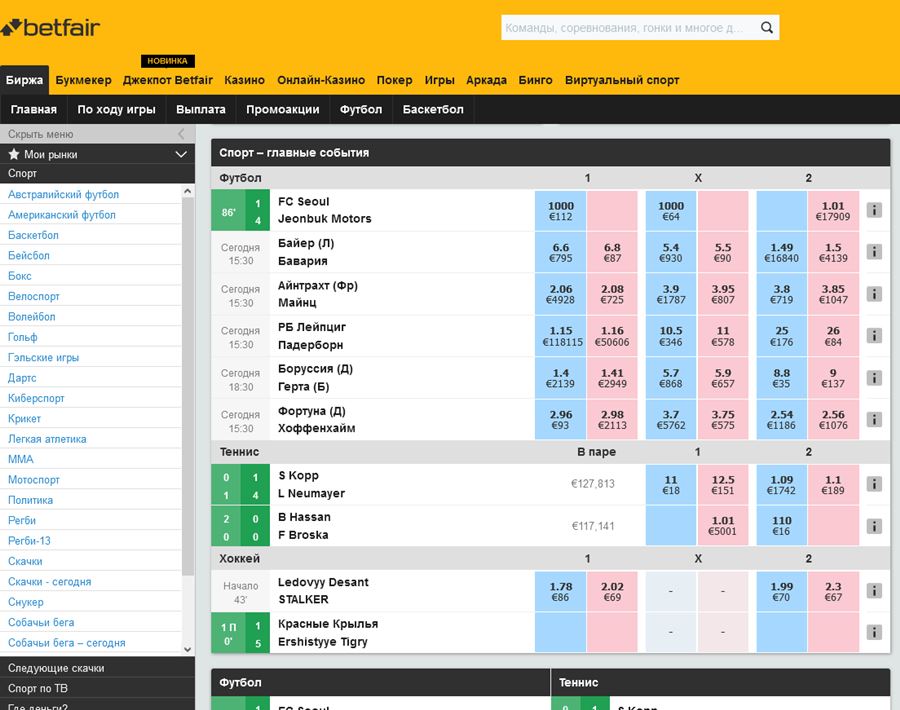Screen dimensions: 900x710
Task: Open info icon for Боруссия (Д) – Герта (Б)
Action: pyautogui.click(x=874, y=378)
